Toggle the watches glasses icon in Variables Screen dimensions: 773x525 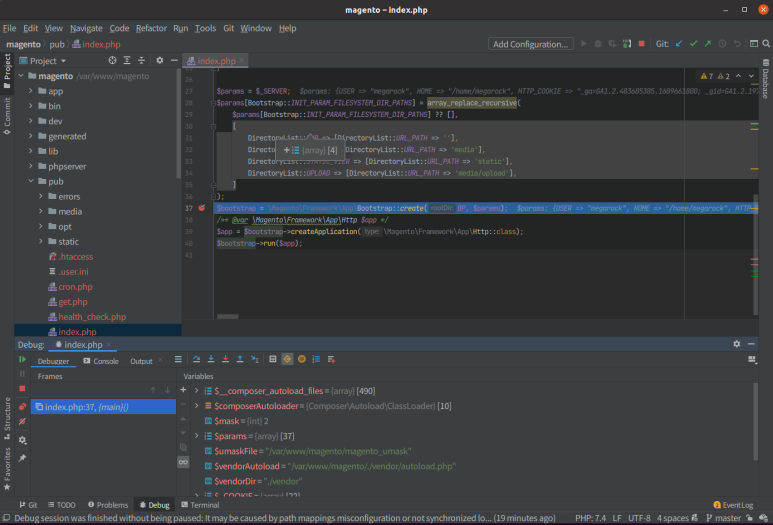[x=183, y=462]
